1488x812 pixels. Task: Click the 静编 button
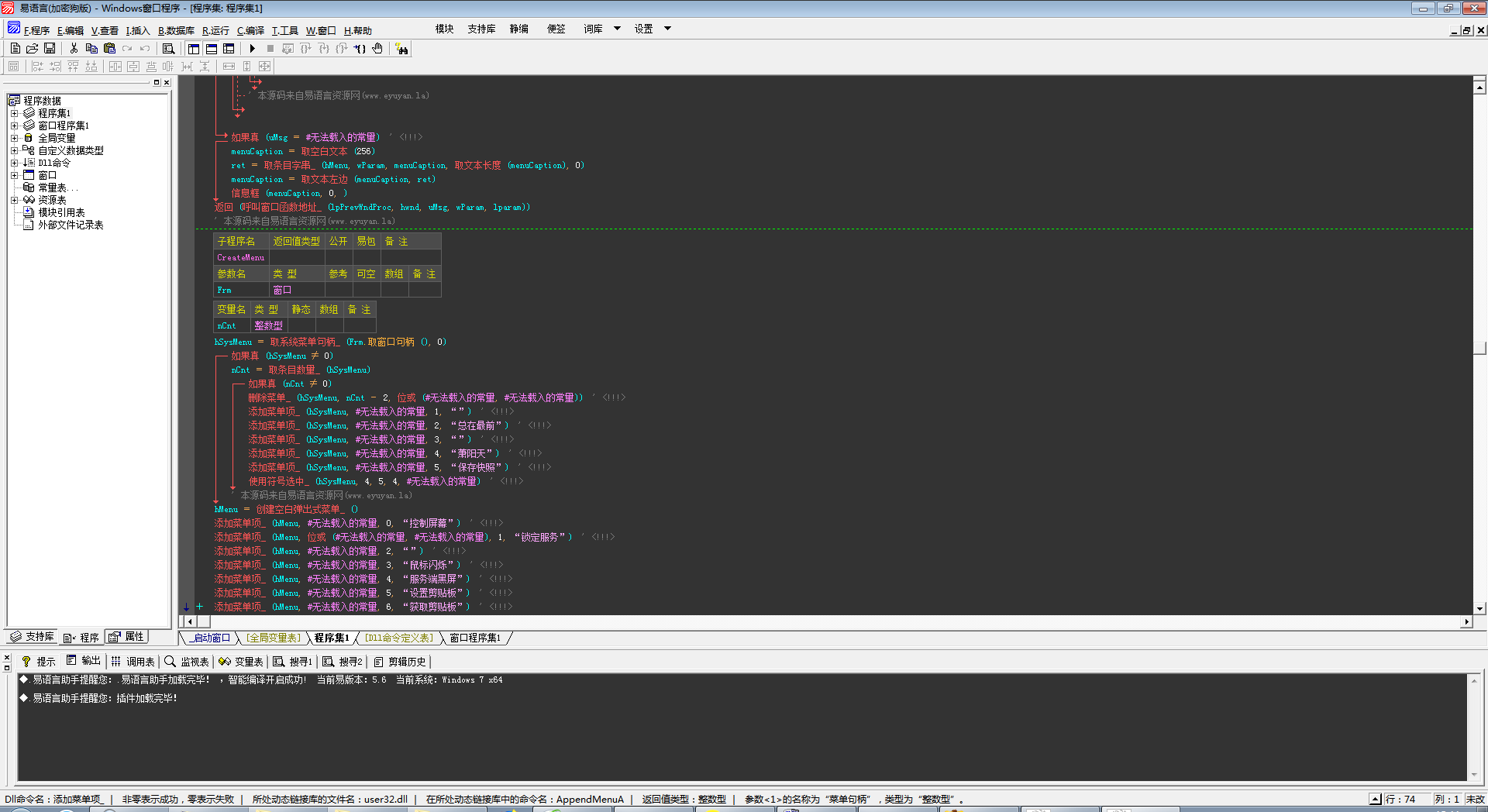(519, 29)
